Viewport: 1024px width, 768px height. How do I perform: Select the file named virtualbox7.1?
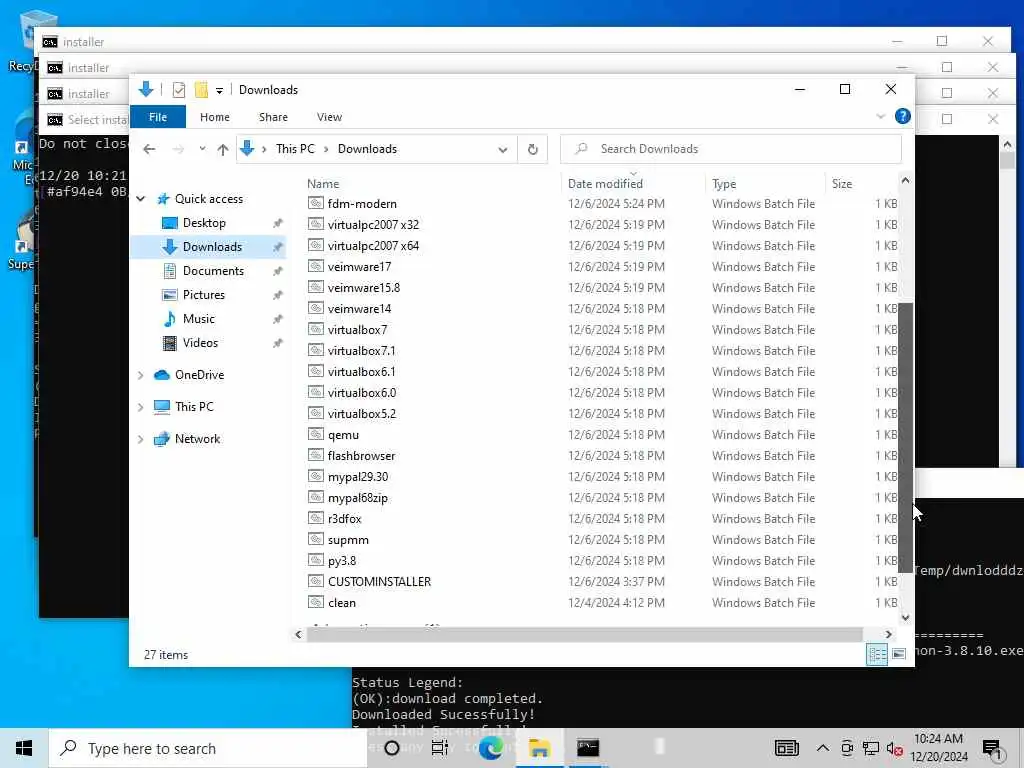pos(361,351)
